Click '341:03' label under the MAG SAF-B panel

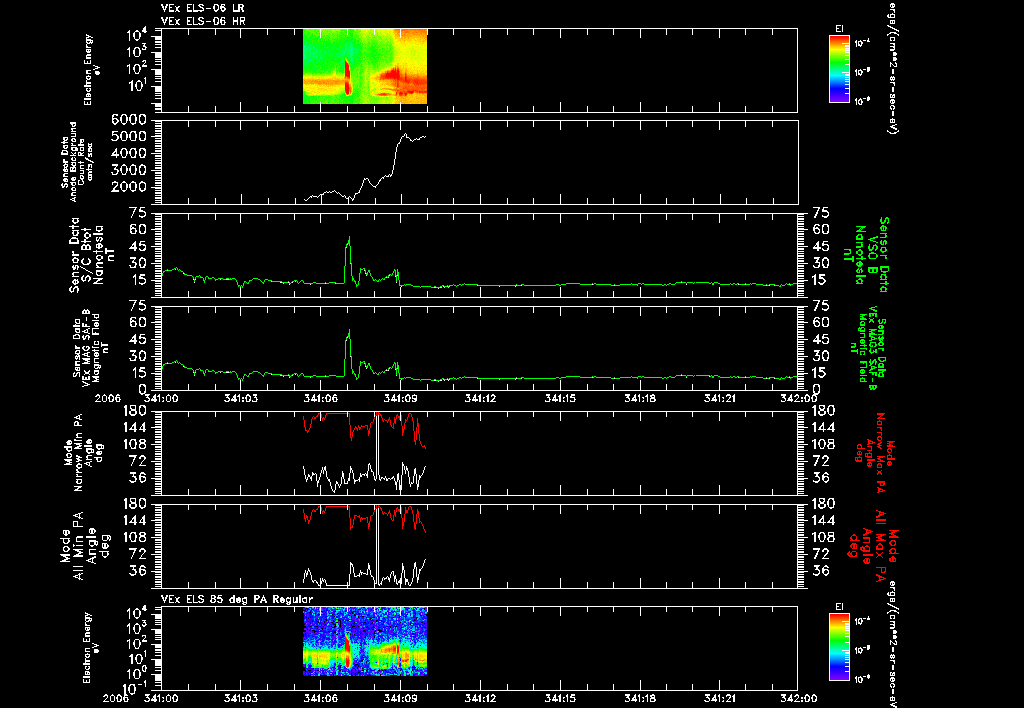tap(241, 398)
